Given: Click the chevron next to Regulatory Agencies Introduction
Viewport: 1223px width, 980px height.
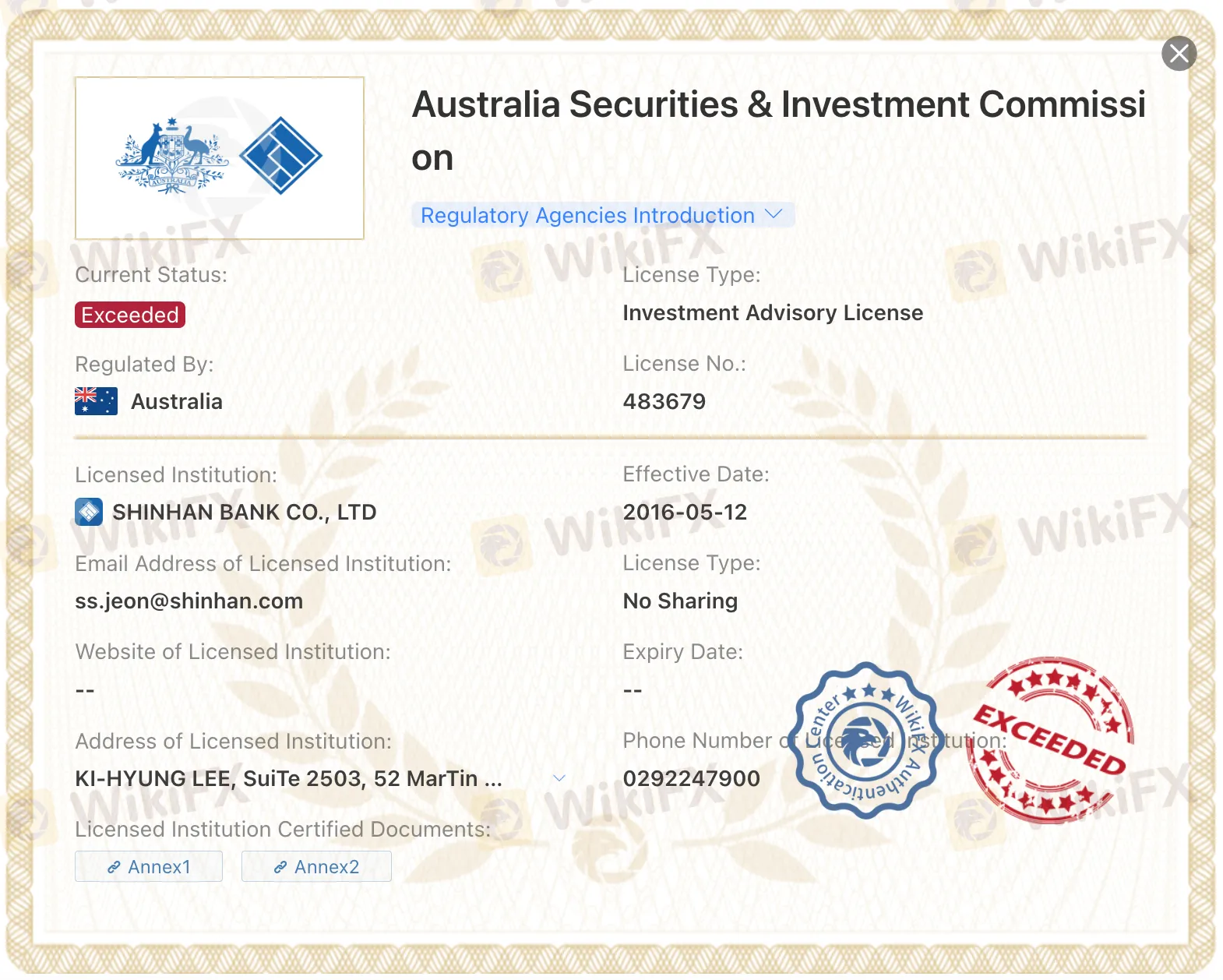Looking at the screenshot, I should (x=774, y=214).
